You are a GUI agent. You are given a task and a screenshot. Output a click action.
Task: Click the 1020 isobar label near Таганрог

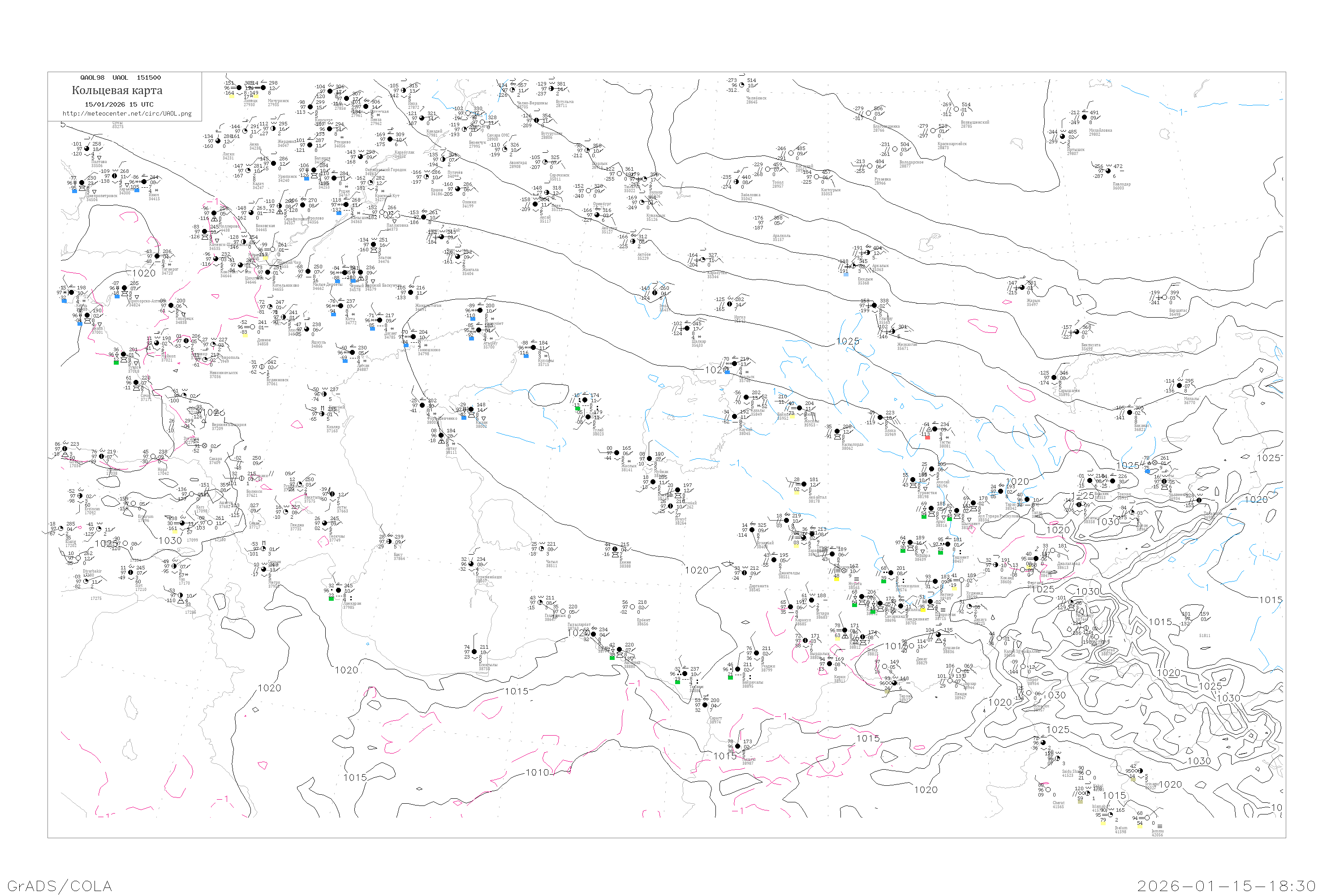coord(144,273)
